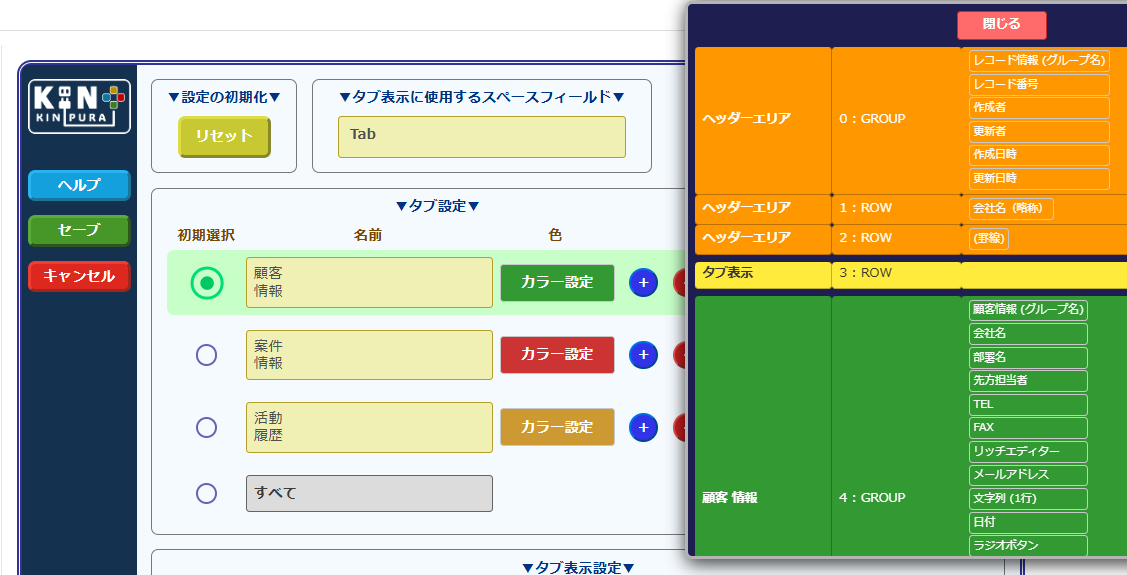
Task: Click the 日付 field tag
Action: pyautogui.click(x=1029, y=523)
